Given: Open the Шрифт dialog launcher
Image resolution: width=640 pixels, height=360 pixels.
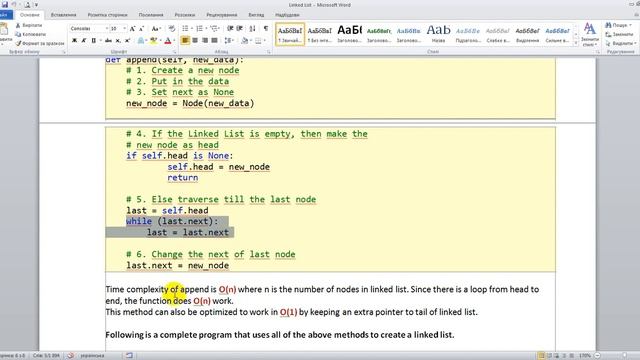Looking at the screenshot, I should click(x=175, y=52).
